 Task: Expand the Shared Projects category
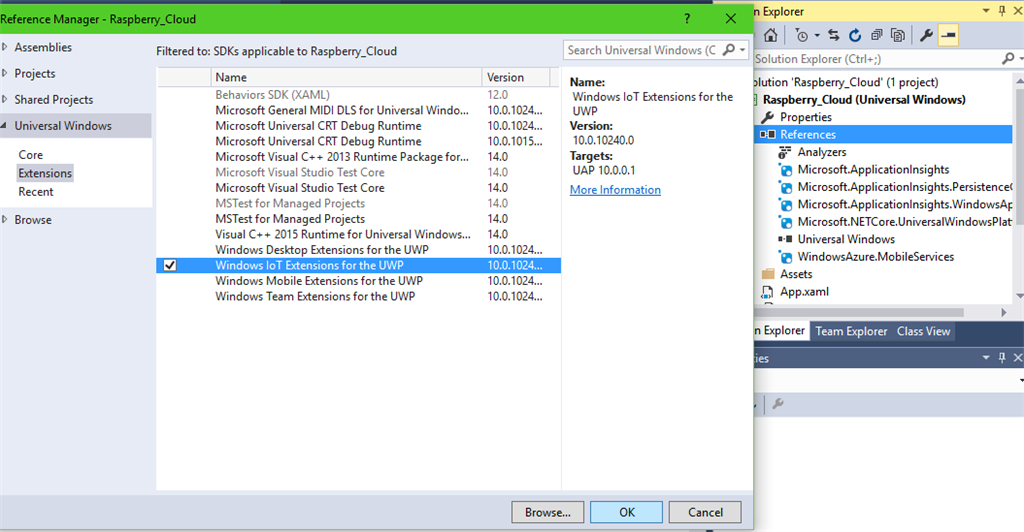[x=5, y=99]
